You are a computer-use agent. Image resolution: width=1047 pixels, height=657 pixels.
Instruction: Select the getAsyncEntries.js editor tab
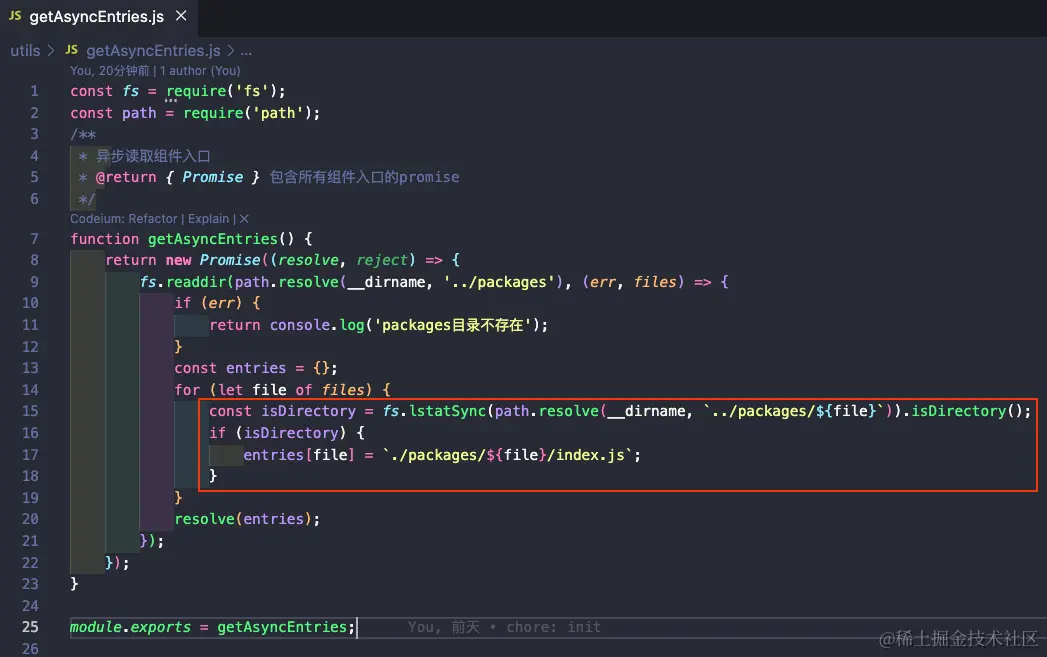(x=98, y=17)
